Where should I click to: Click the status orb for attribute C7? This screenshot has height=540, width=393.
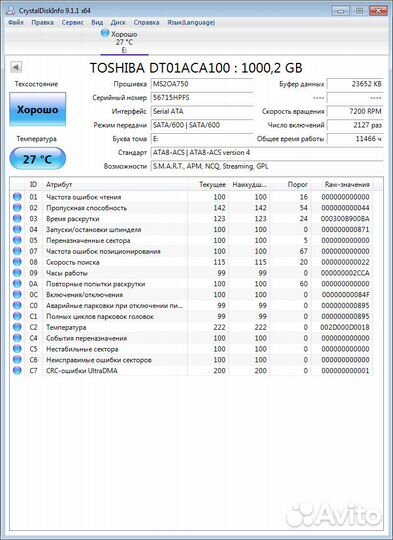point(17,371)
